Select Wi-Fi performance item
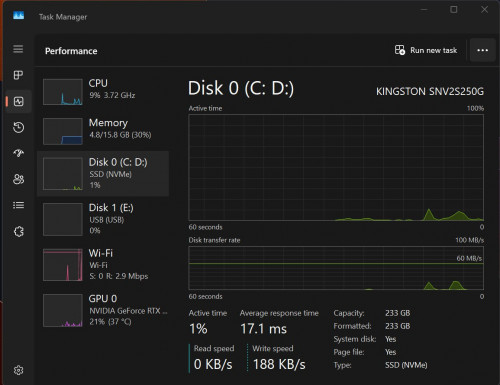This screenshot has width=500, height=385. tap(103, 264)
